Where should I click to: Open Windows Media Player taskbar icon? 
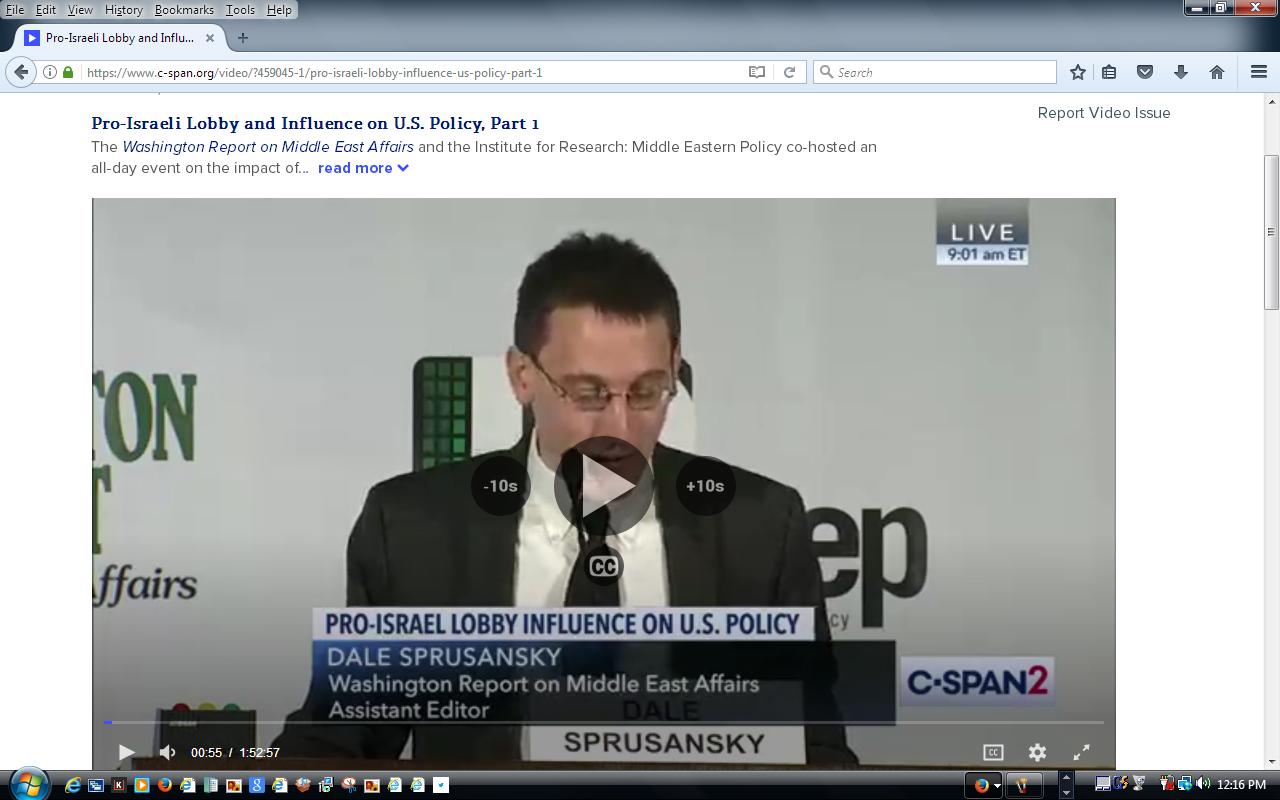point(141,785)
